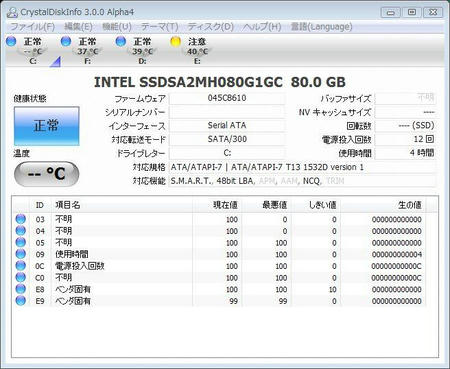Select drive D: blue status icon
Image resolution: width=450 pixels, height=369 pixels.
coord(121,41)
